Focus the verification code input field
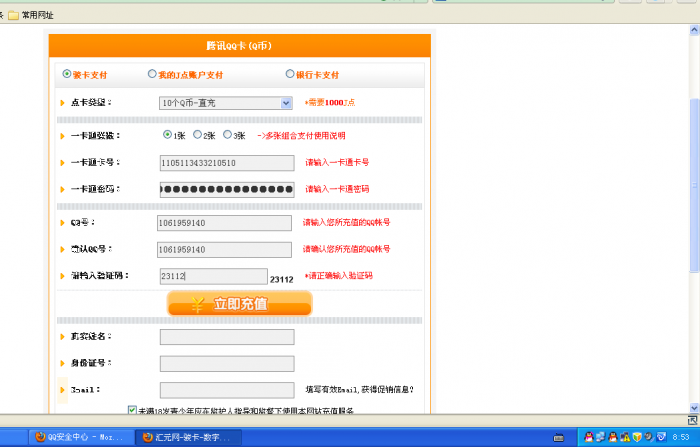Viewport: 700px width, 447px height. pos(213,276)
